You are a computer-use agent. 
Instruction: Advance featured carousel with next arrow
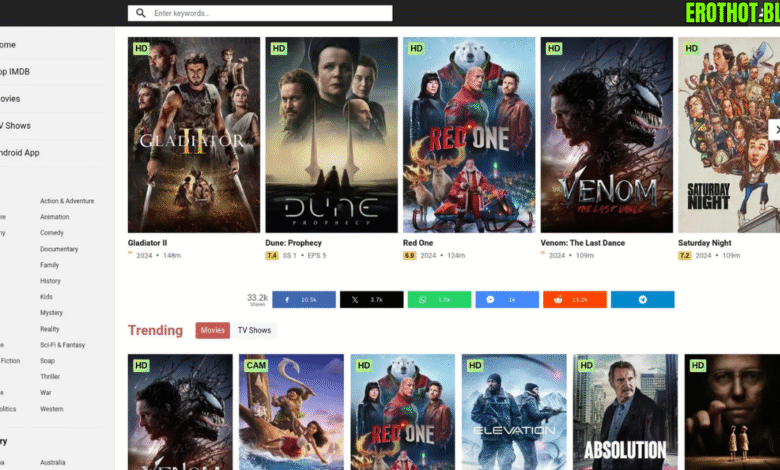tap(775, 129)
